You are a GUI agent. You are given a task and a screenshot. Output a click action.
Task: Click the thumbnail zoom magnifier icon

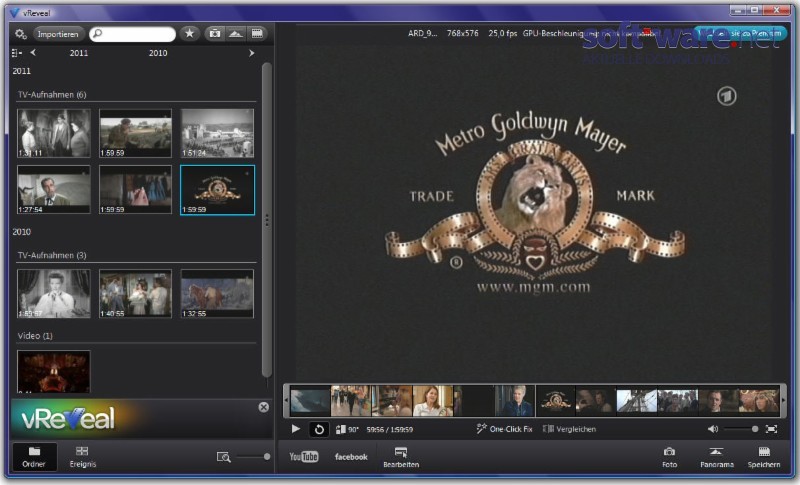pos(223,457)
